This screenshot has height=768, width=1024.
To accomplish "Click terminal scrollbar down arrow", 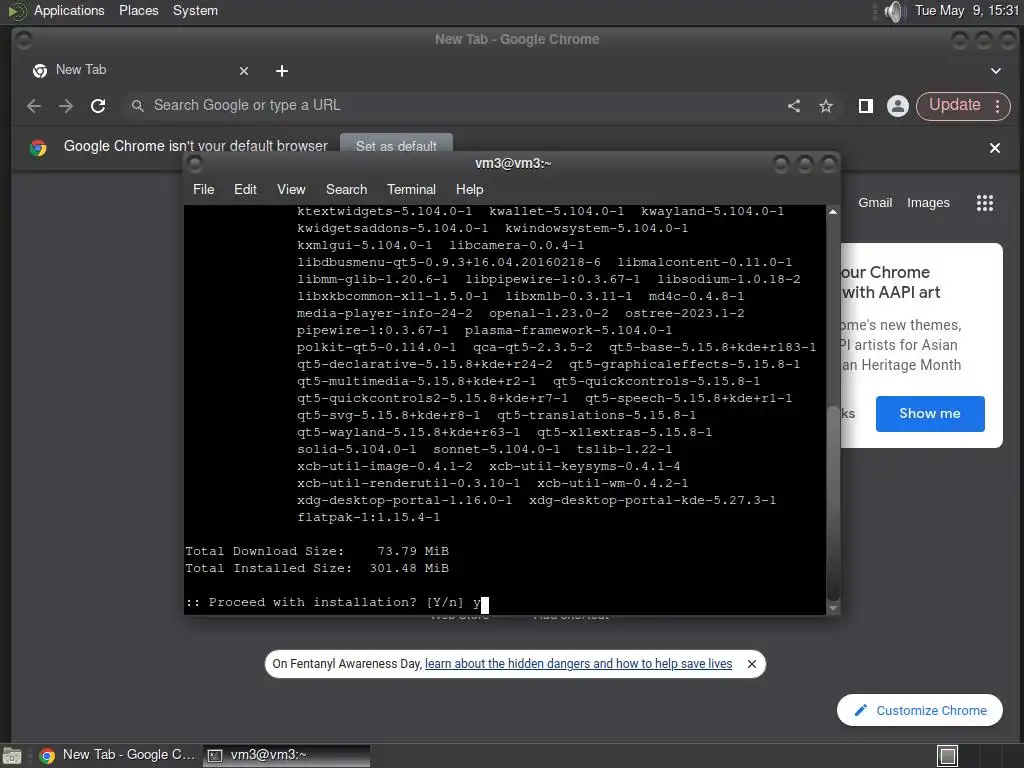I will click(833, 608).
